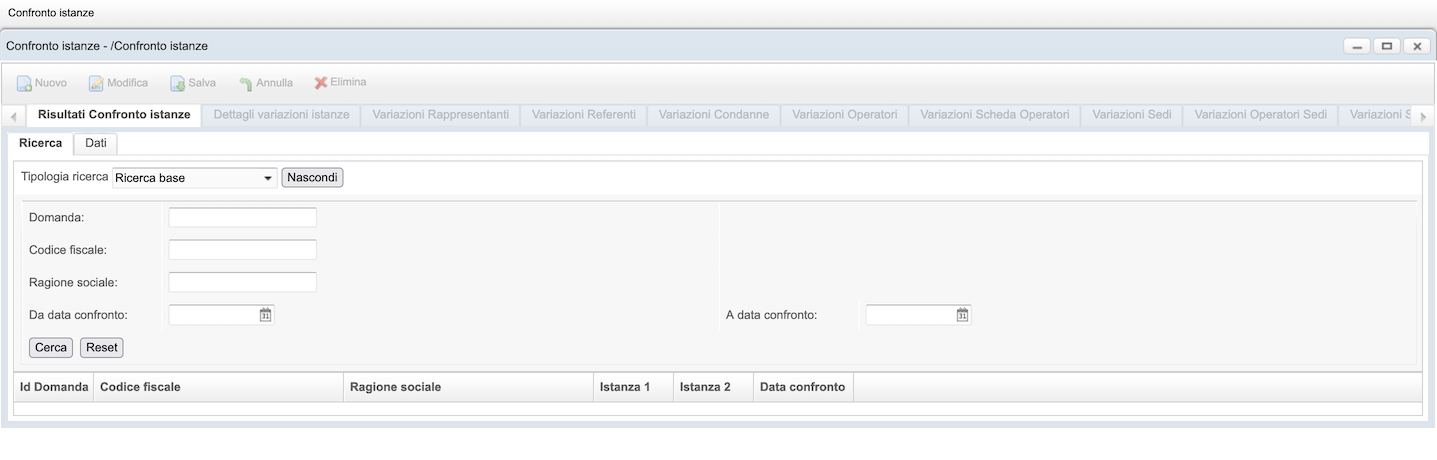Maximize the Confronto istanze window
Viewport: 1437px width, 460px height.
coord(1386,46)
